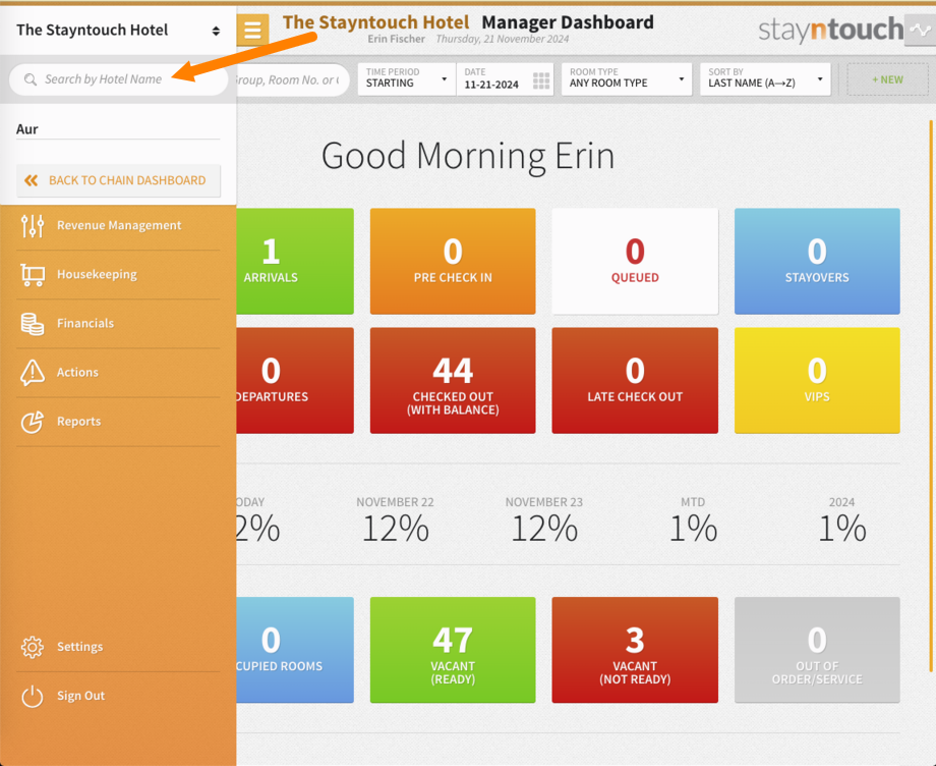Open the Pre Check In tile
Viewport: 936px width, 766px height.
(452, 262)
